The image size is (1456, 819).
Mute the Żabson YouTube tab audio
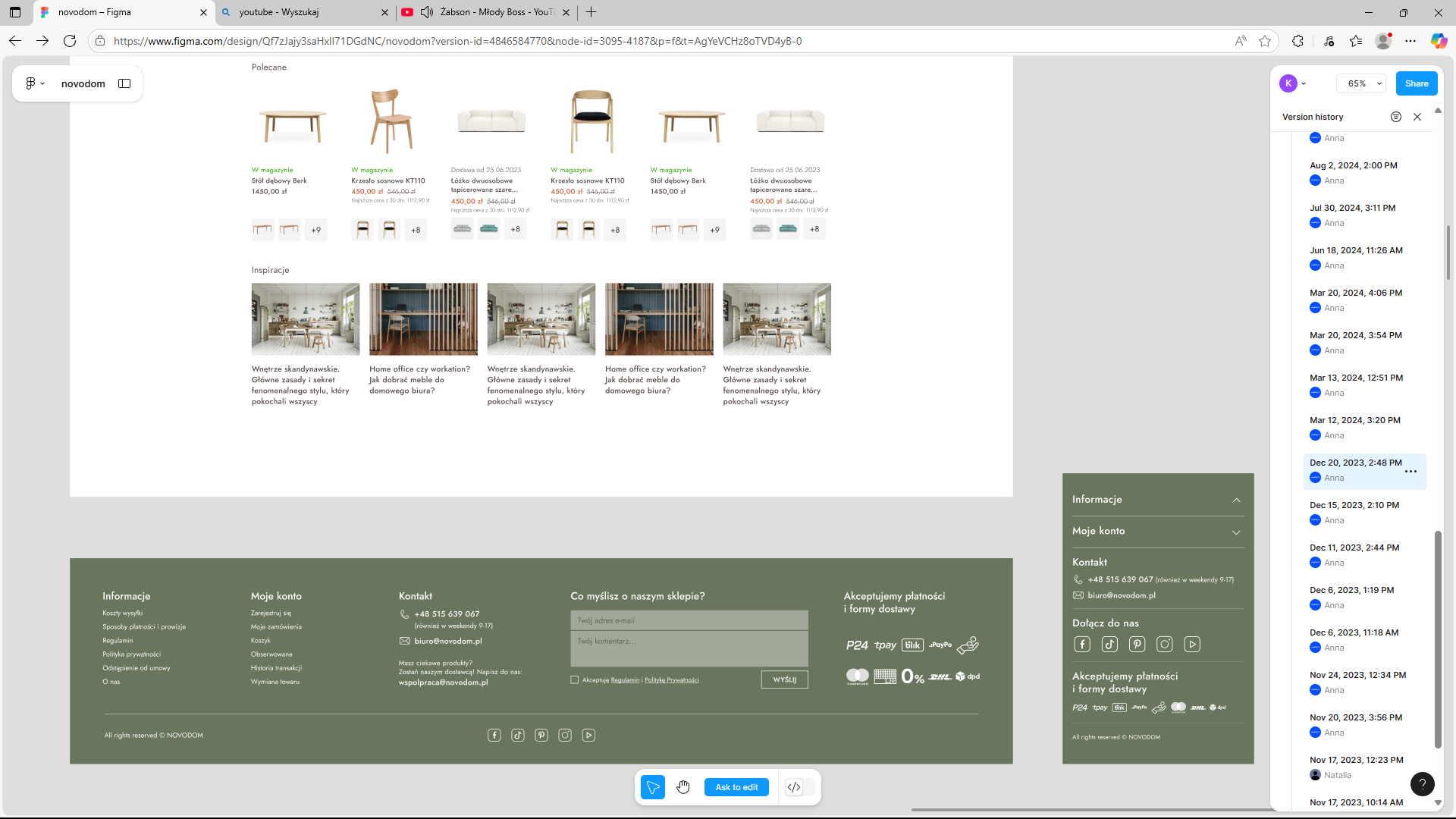point(427,12)
